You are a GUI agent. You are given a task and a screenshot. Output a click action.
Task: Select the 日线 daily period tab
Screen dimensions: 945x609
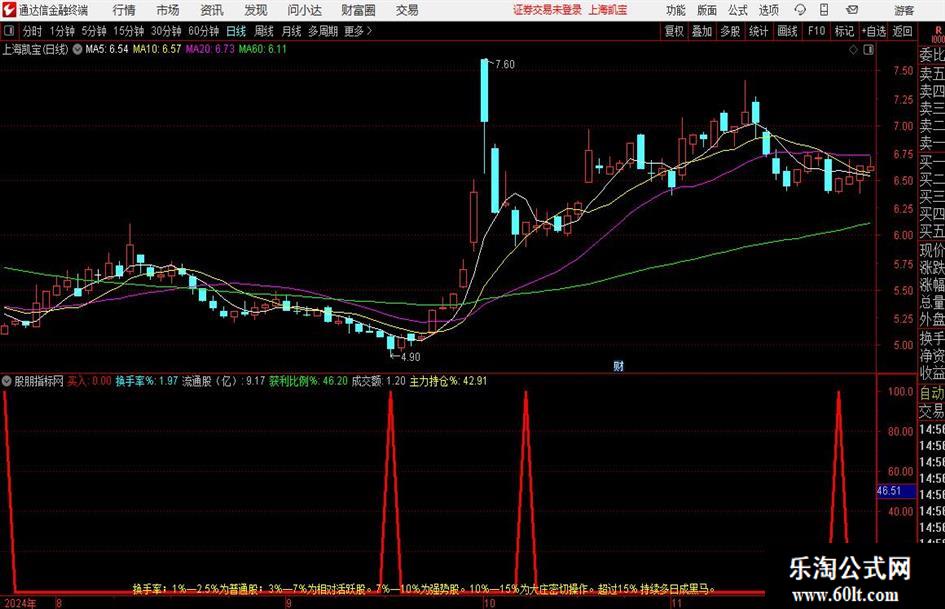click(x=236, y=31)
